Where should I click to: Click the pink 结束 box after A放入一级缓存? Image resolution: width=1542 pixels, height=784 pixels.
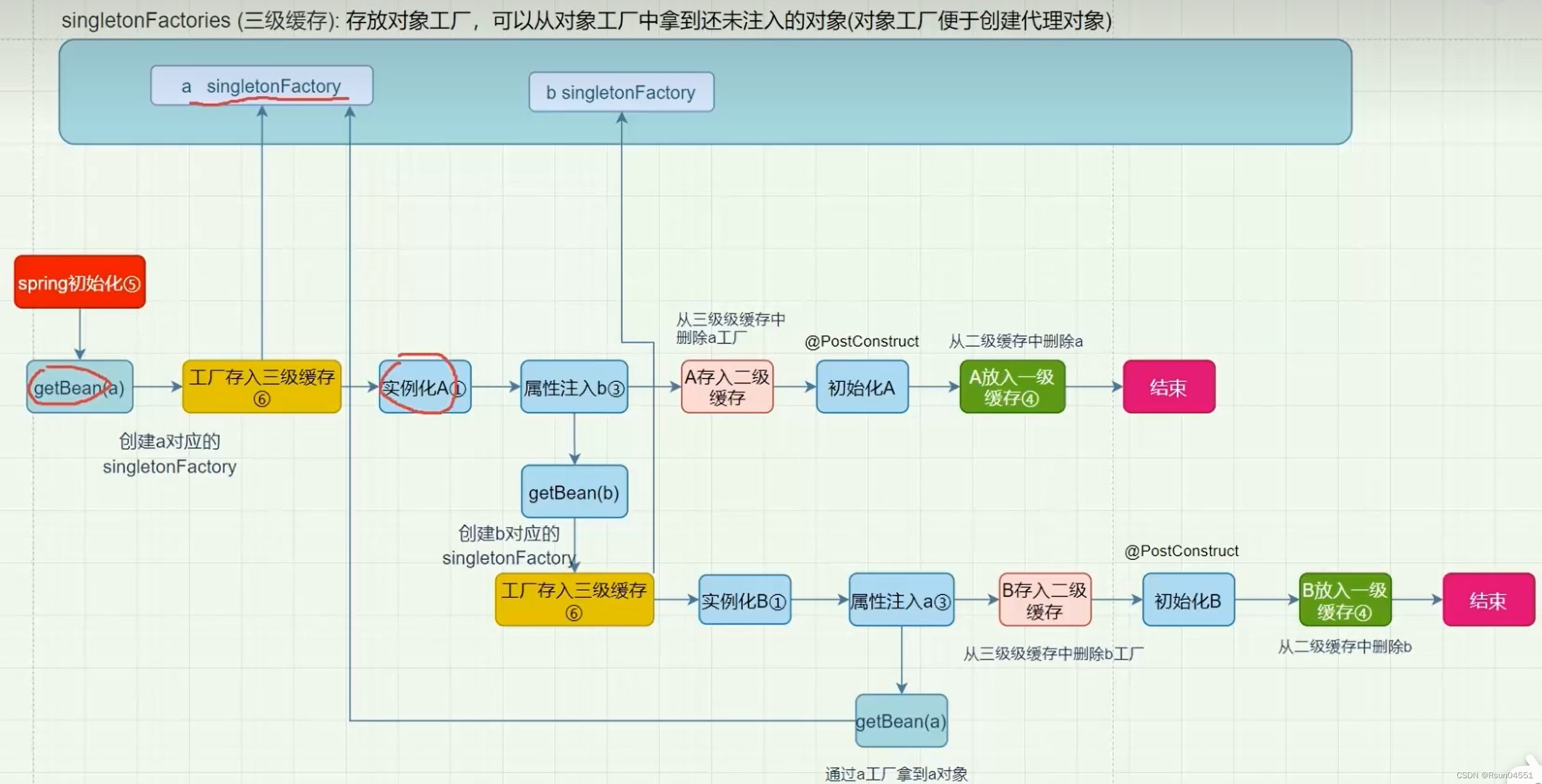point(1169,387)
